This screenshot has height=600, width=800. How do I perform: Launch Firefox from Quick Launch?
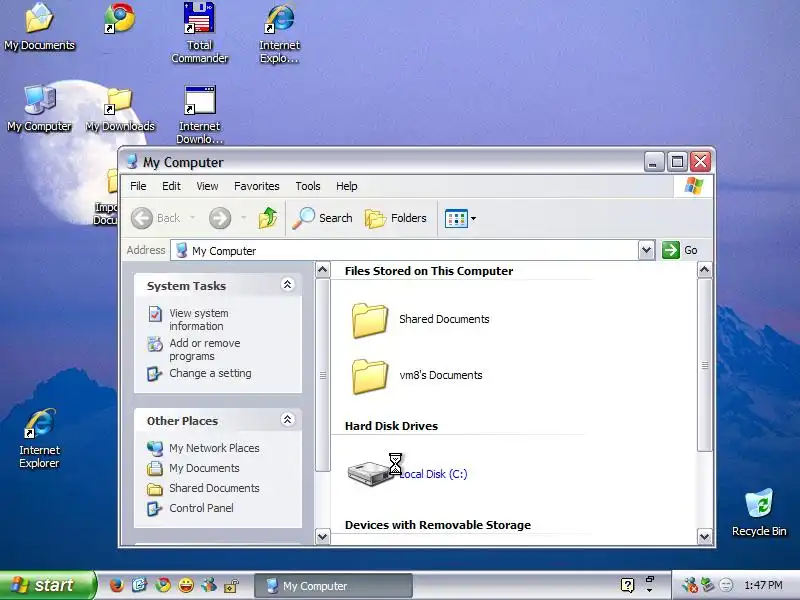click(117, 585)
